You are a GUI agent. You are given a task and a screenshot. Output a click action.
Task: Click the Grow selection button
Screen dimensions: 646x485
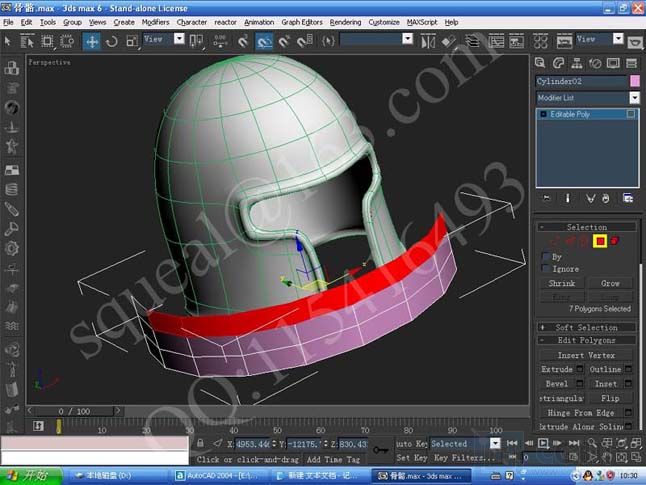pos(610,283)
